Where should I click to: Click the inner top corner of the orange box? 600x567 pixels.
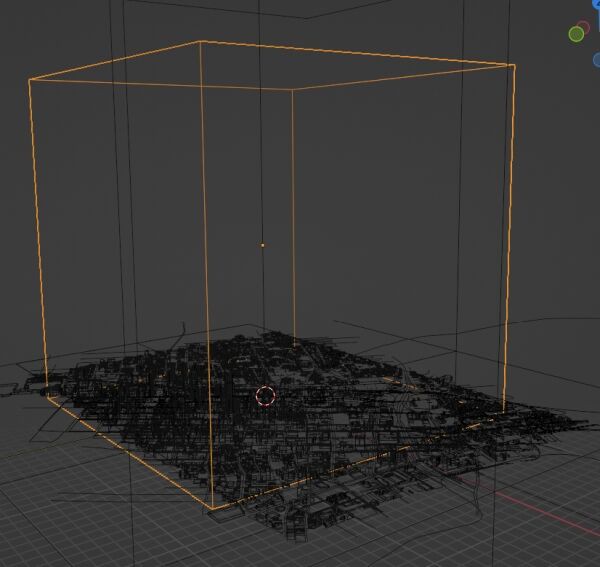point(293,89)
